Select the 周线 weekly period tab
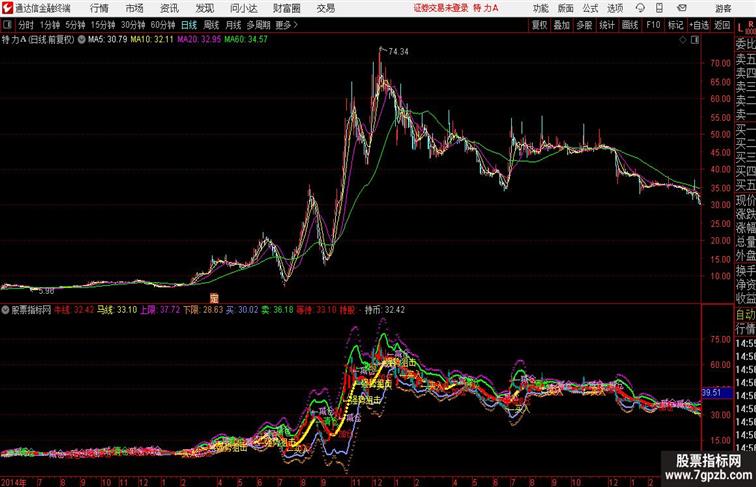This screenshot has width=756, height=487. click(211, 25)
